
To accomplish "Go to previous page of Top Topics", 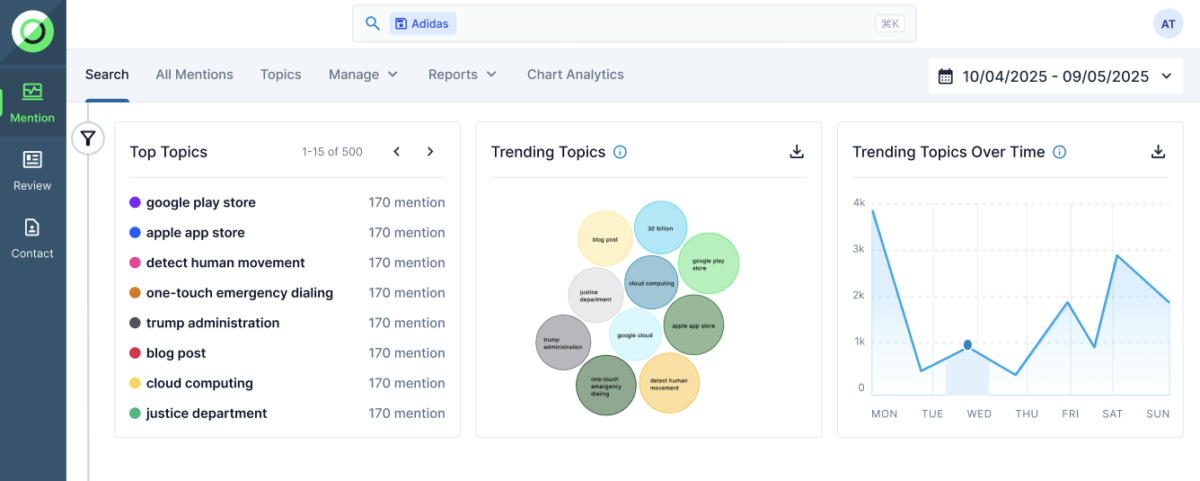I will pos(397,152).
